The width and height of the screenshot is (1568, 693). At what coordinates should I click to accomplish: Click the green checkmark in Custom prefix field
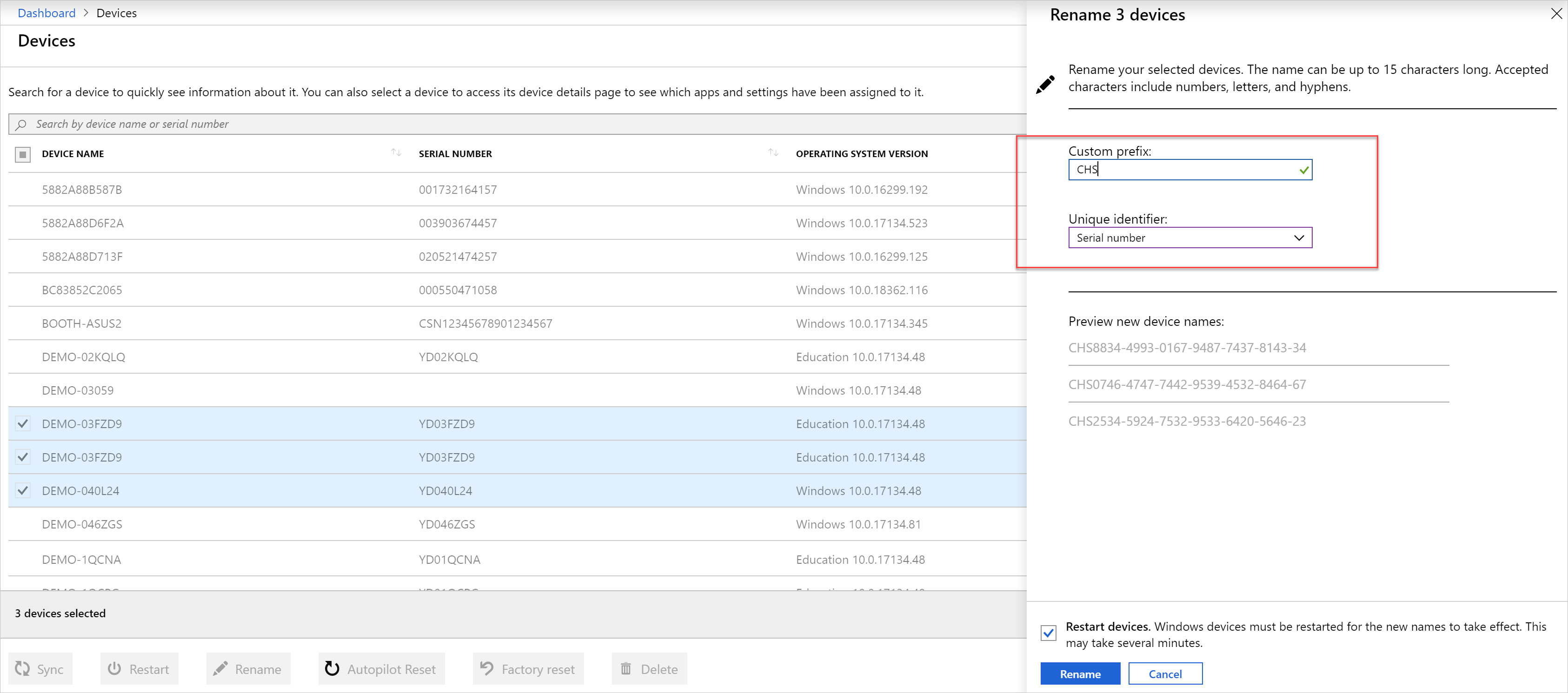click(x=1304, y=171)
